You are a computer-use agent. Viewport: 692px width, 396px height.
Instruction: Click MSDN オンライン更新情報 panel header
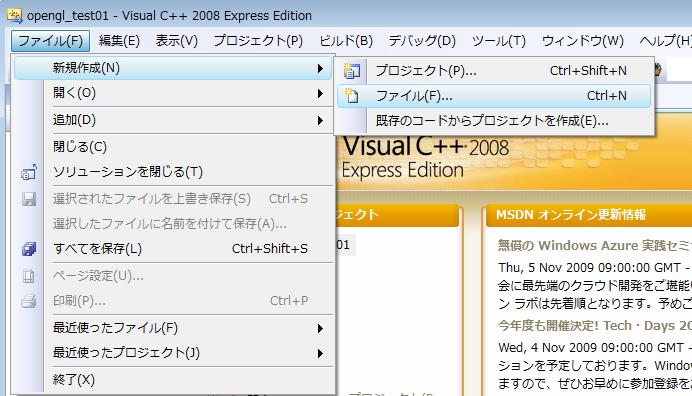(x=589, y=215)
